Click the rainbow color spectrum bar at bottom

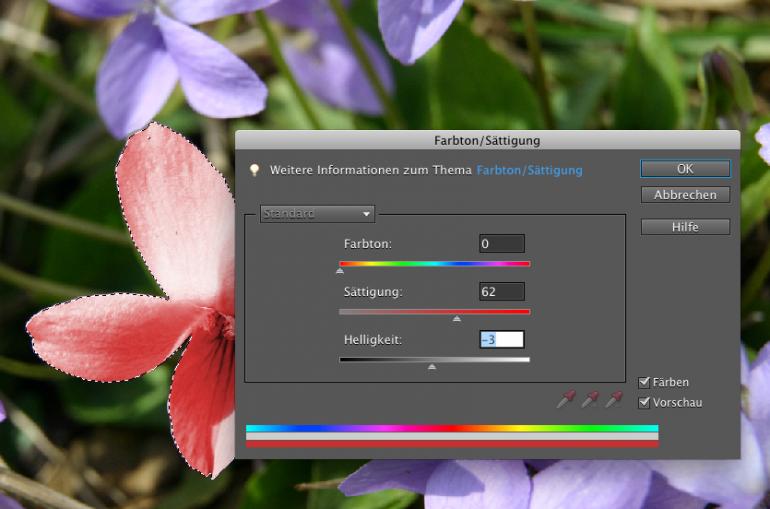tap(452, 429)
